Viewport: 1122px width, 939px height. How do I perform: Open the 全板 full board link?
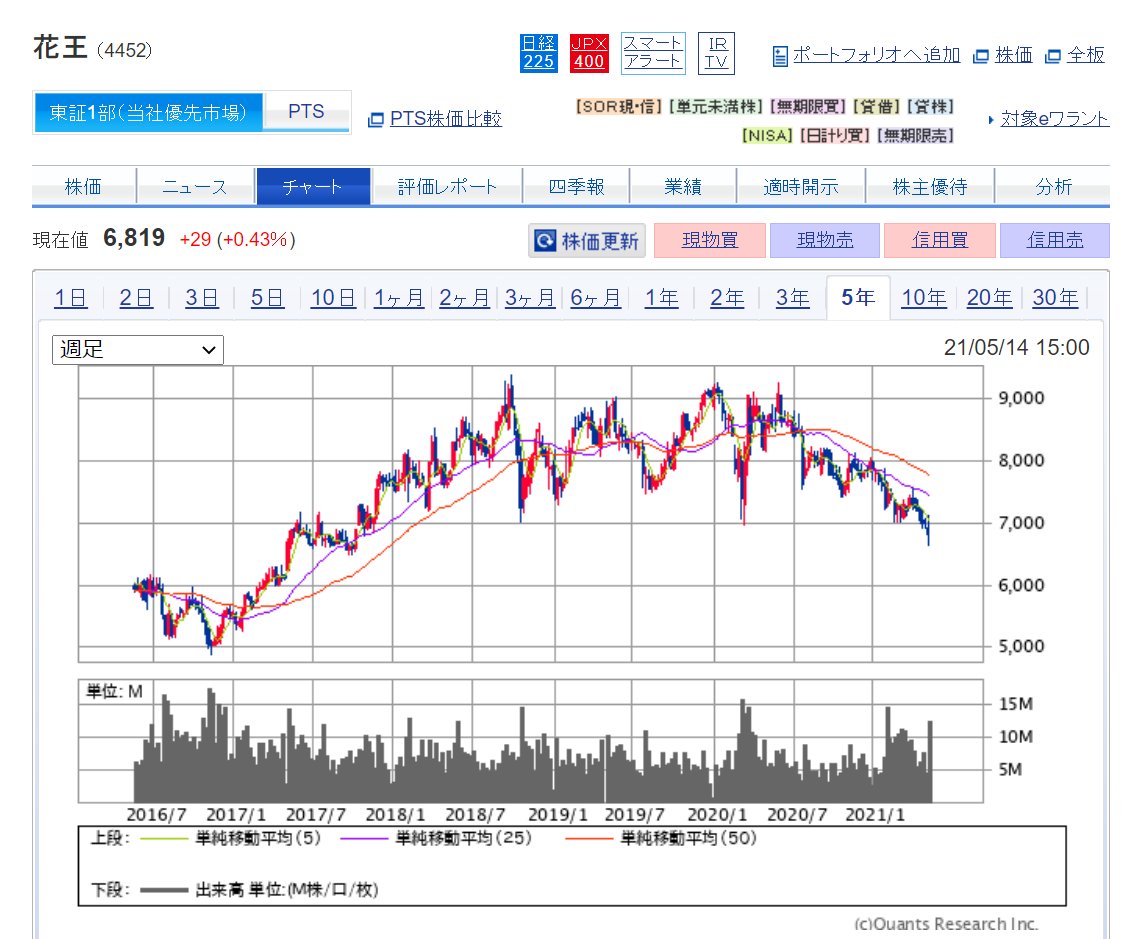click(1086, 55)
